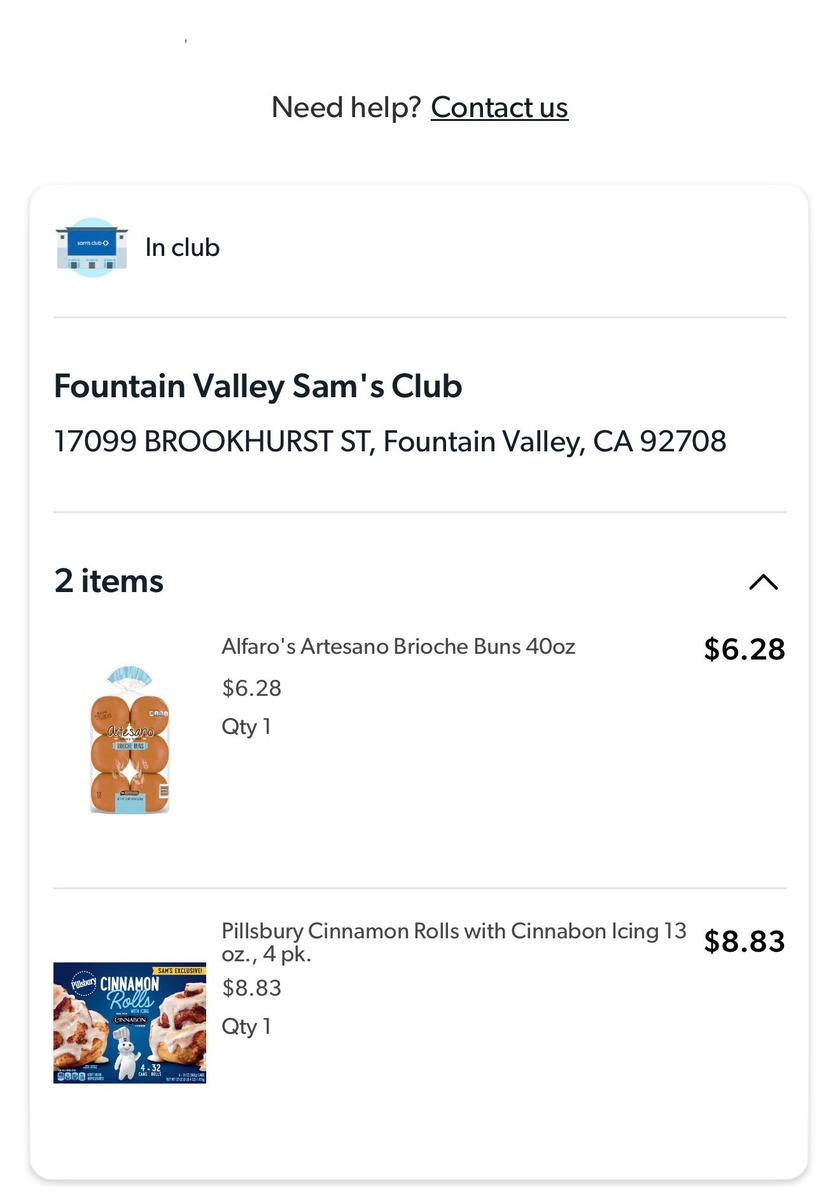Click the bold $8.83 total price
Viewport: 840px width, 1200px height.
point(744,941)
